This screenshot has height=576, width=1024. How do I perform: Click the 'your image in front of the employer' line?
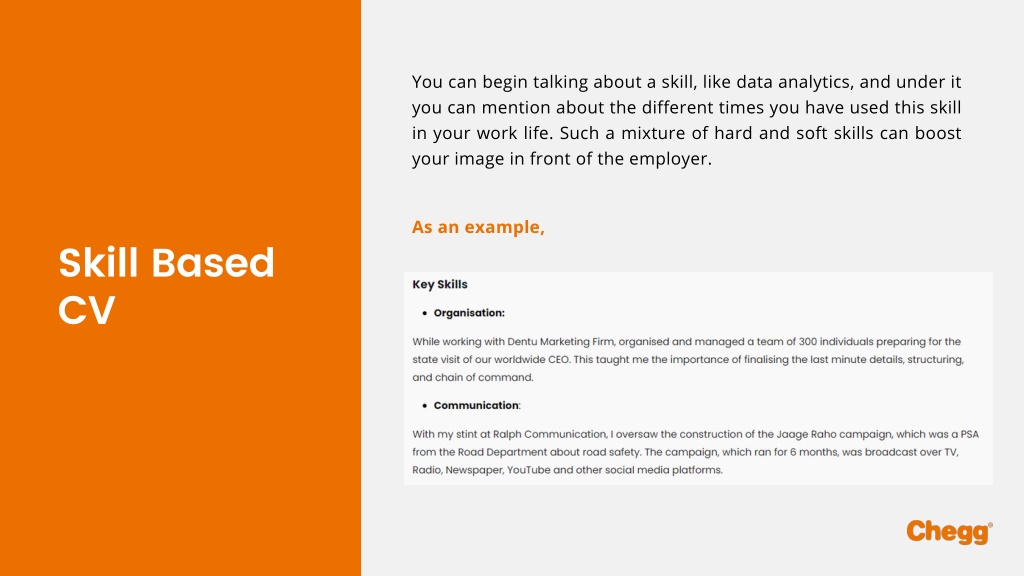[562, 159]
